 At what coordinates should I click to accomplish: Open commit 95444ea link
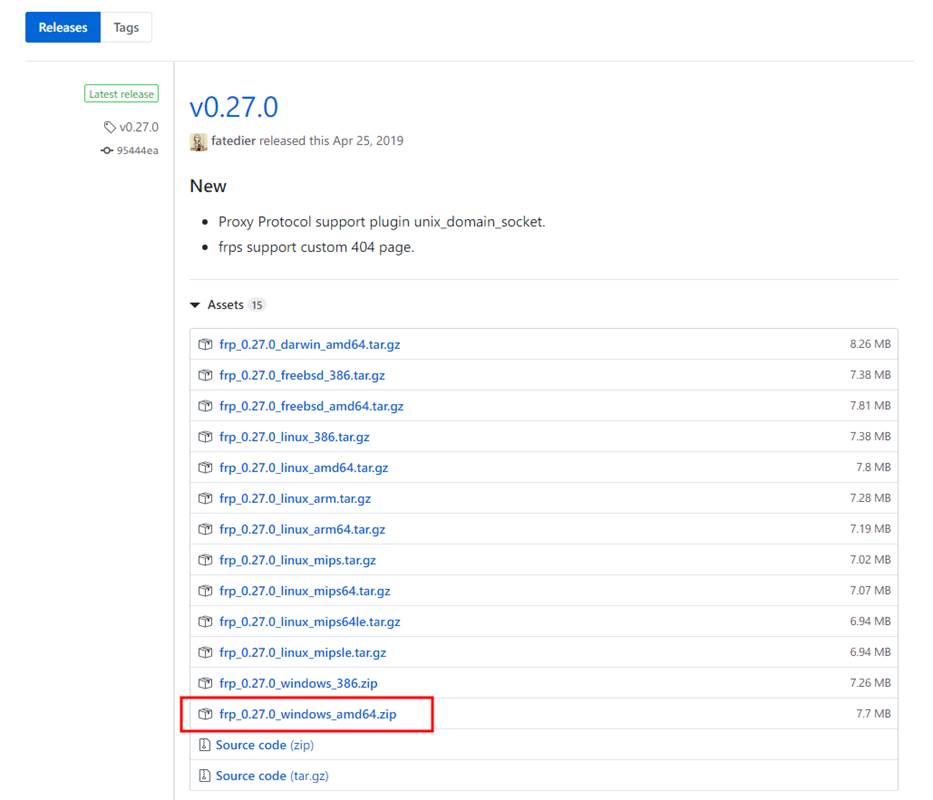pos(137,151)
